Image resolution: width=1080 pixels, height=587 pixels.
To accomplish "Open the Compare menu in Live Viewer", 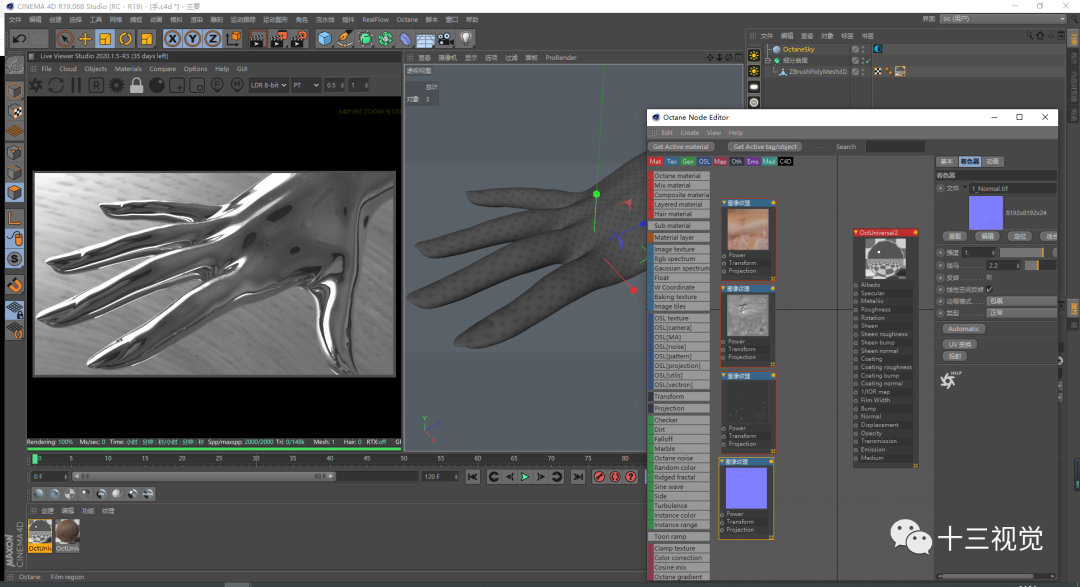I will point(163,69).
